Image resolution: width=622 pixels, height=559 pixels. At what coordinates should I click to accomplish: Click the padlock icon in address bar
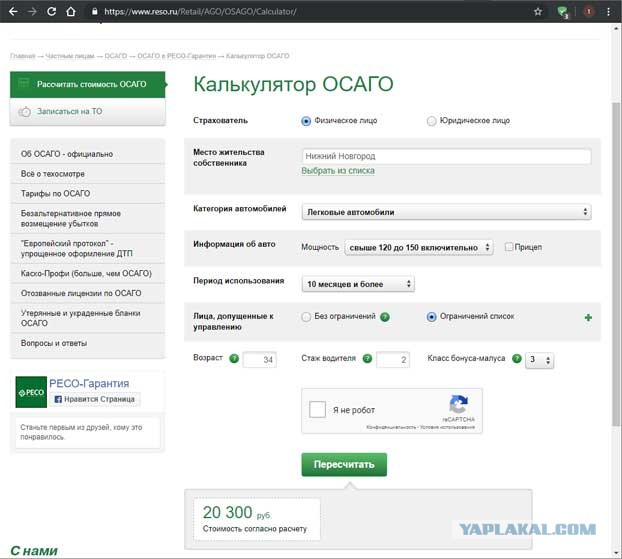[x=94, y=12]
